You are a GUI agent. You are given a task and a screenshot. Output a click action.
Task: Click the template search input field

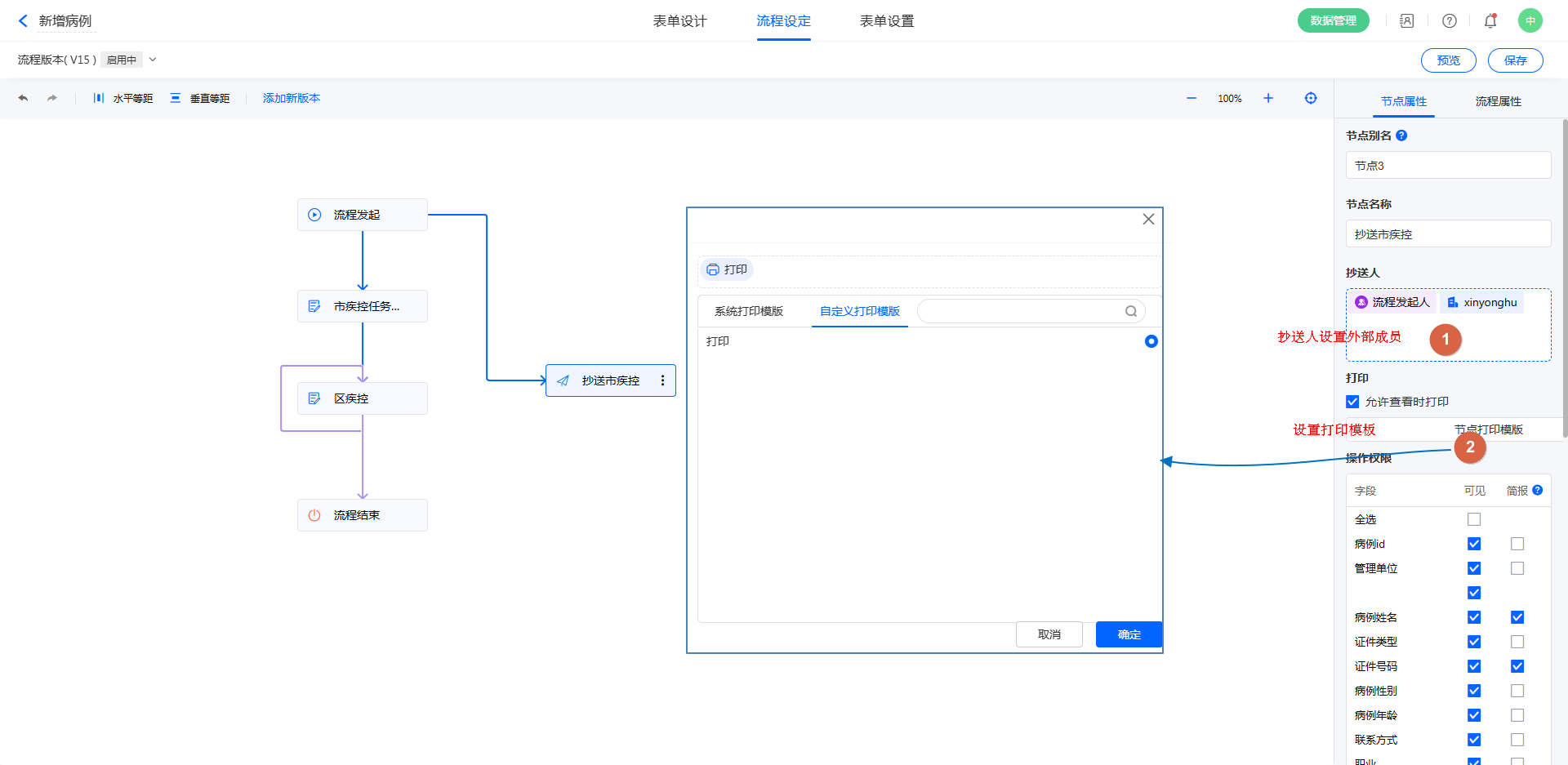coord(1021,311)
